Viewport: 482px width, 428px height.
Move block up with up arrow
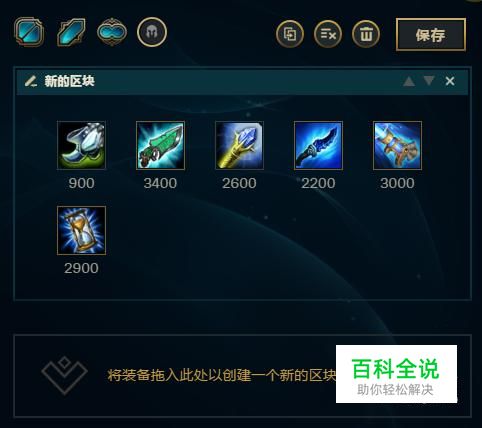(x=409, y=81)
